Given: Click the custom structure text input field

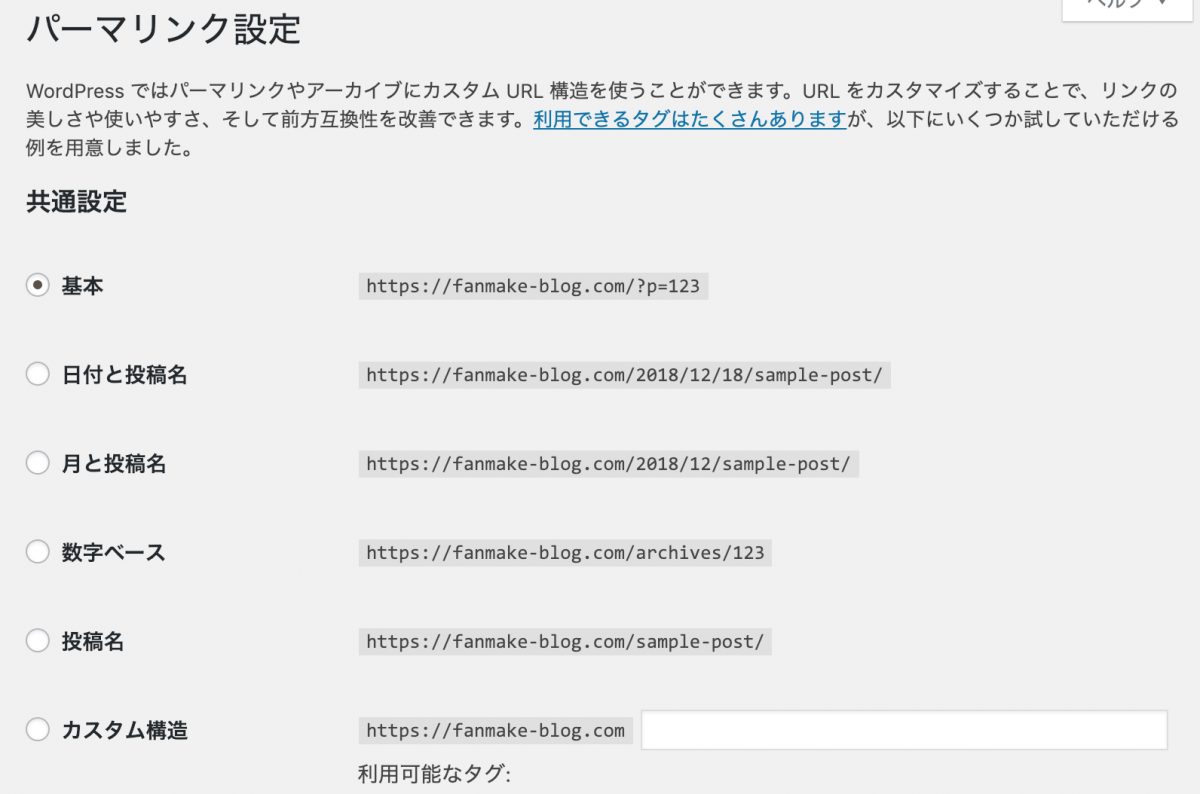Looking at the screenshot, I should coord(904,730).
